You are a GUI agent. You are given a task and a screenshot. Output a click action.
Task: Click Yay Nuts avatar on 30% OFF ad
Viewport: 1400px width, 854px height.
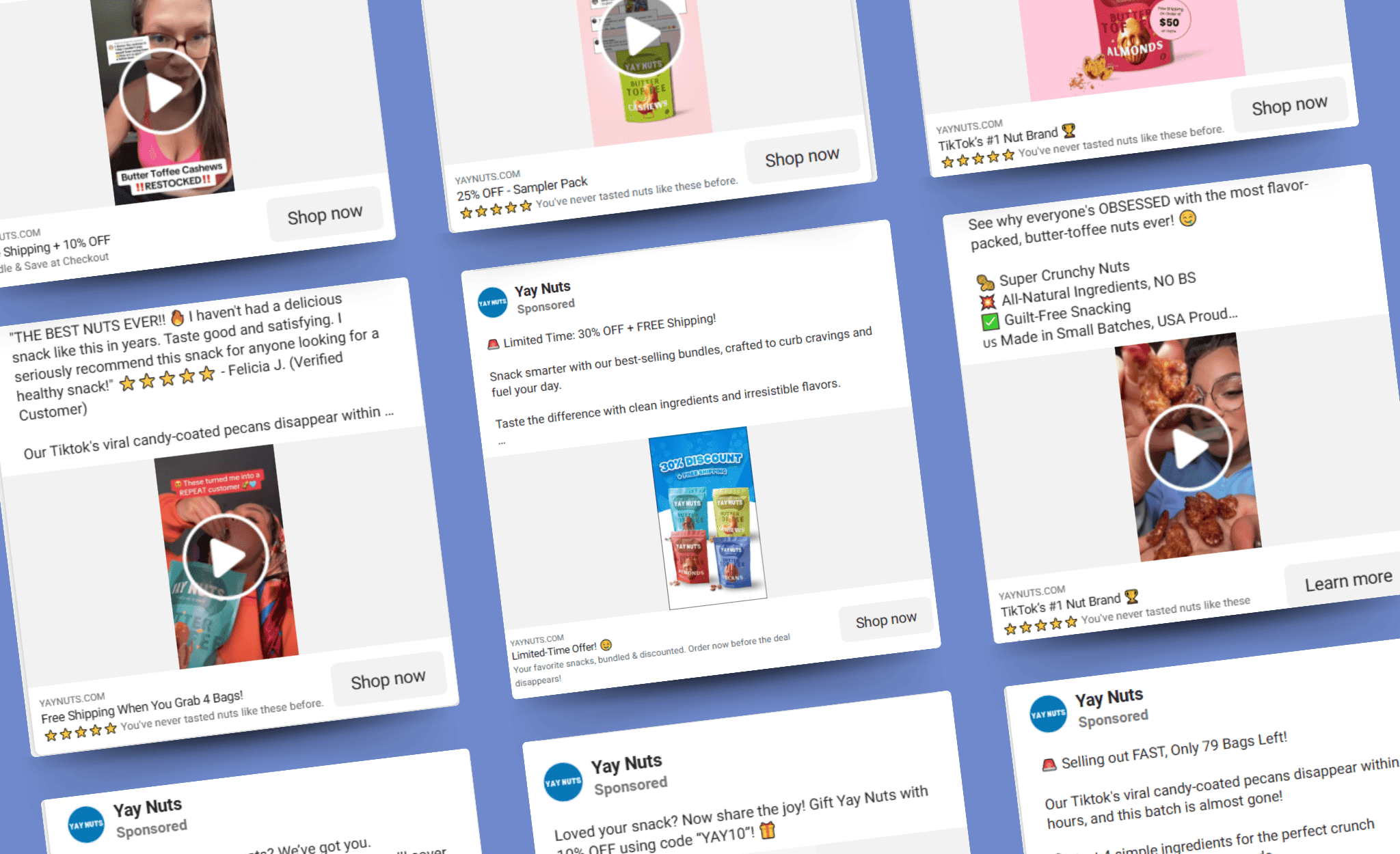(x=492, y=302)
